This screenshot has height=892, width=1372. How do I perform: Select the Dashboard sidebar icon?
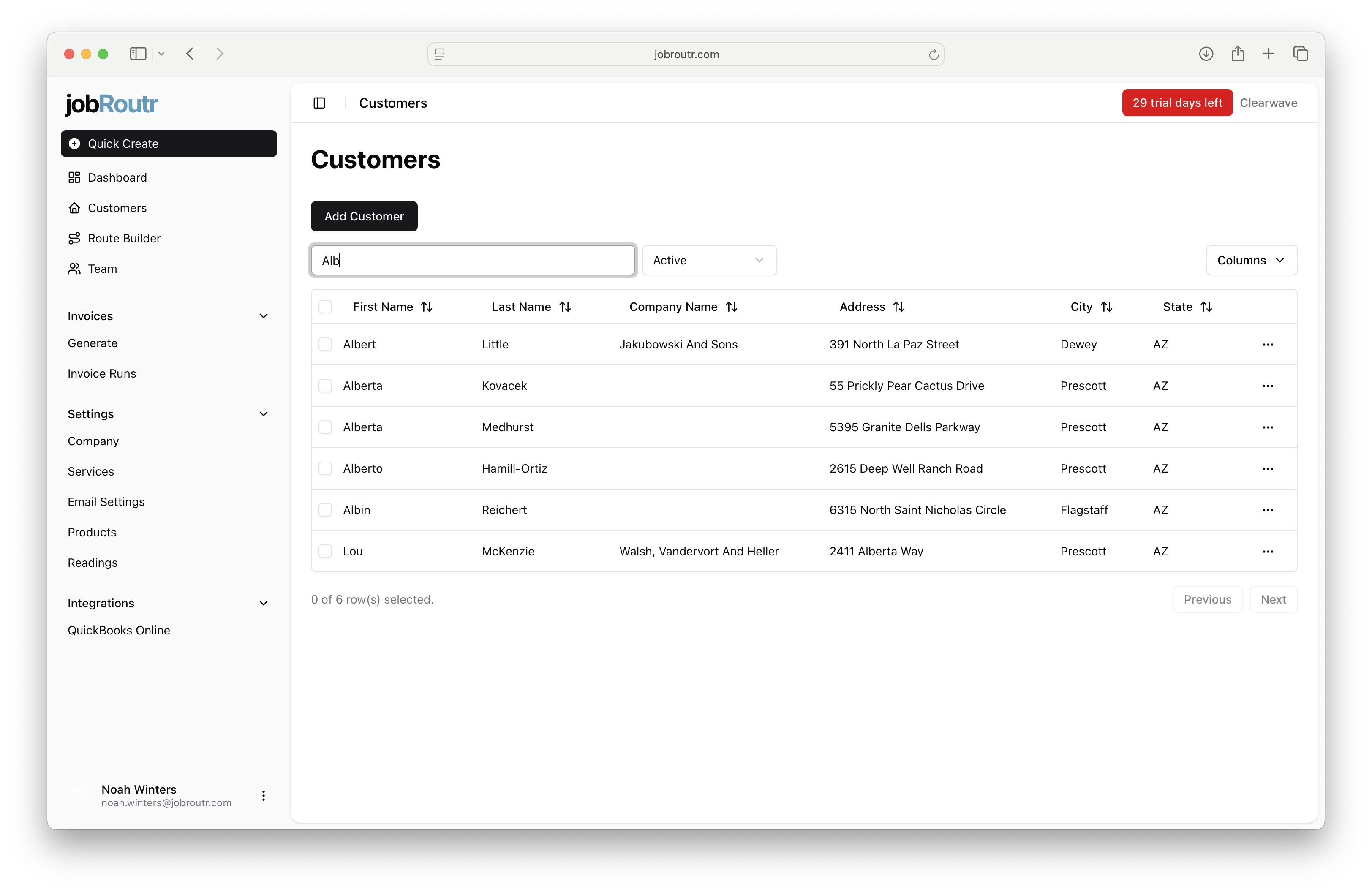tap(75, 177)
